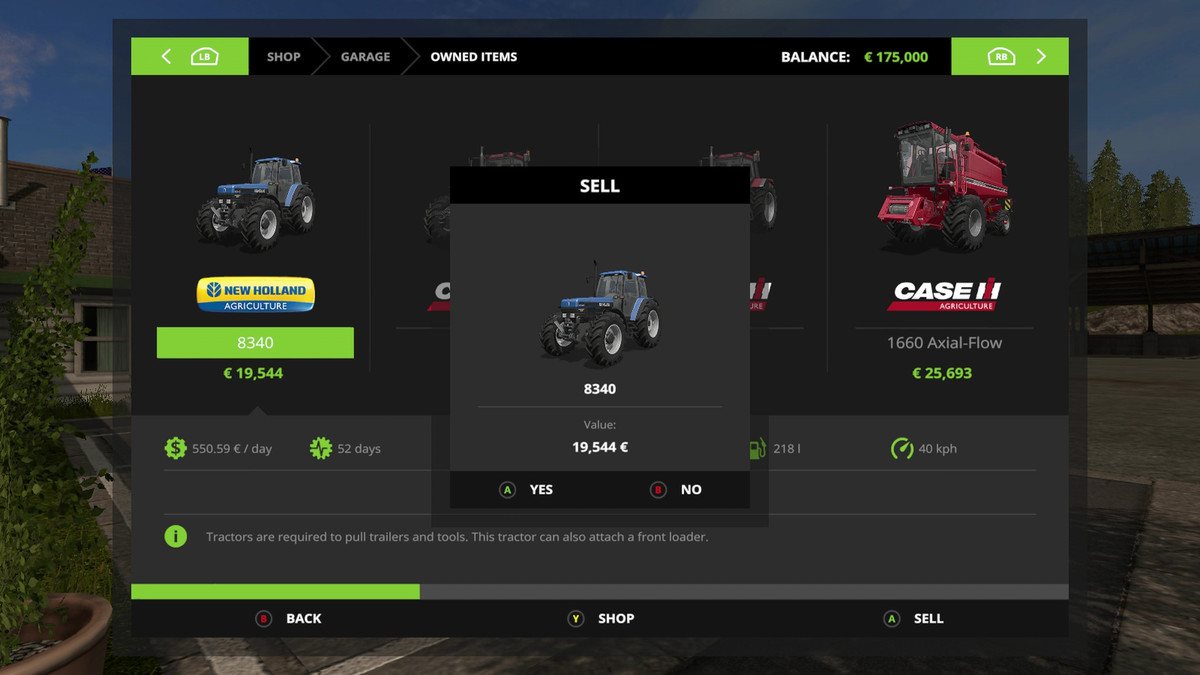
Task: Open the SHOP breadcrumb tab
Action: [x=283, y=57]
